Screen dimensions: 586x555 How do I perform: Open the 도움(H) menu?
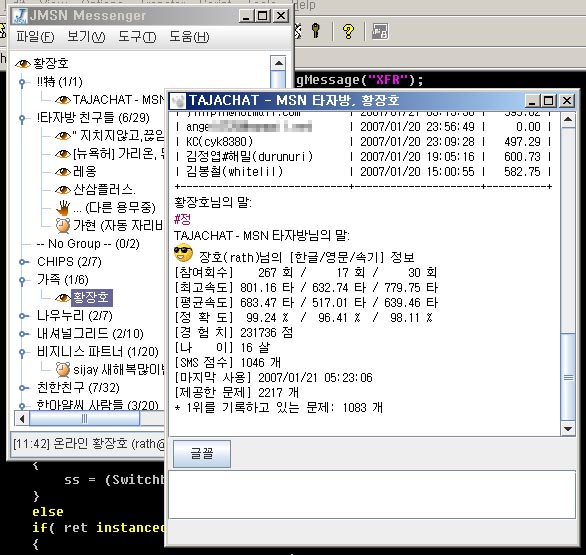tap(189, 37)
